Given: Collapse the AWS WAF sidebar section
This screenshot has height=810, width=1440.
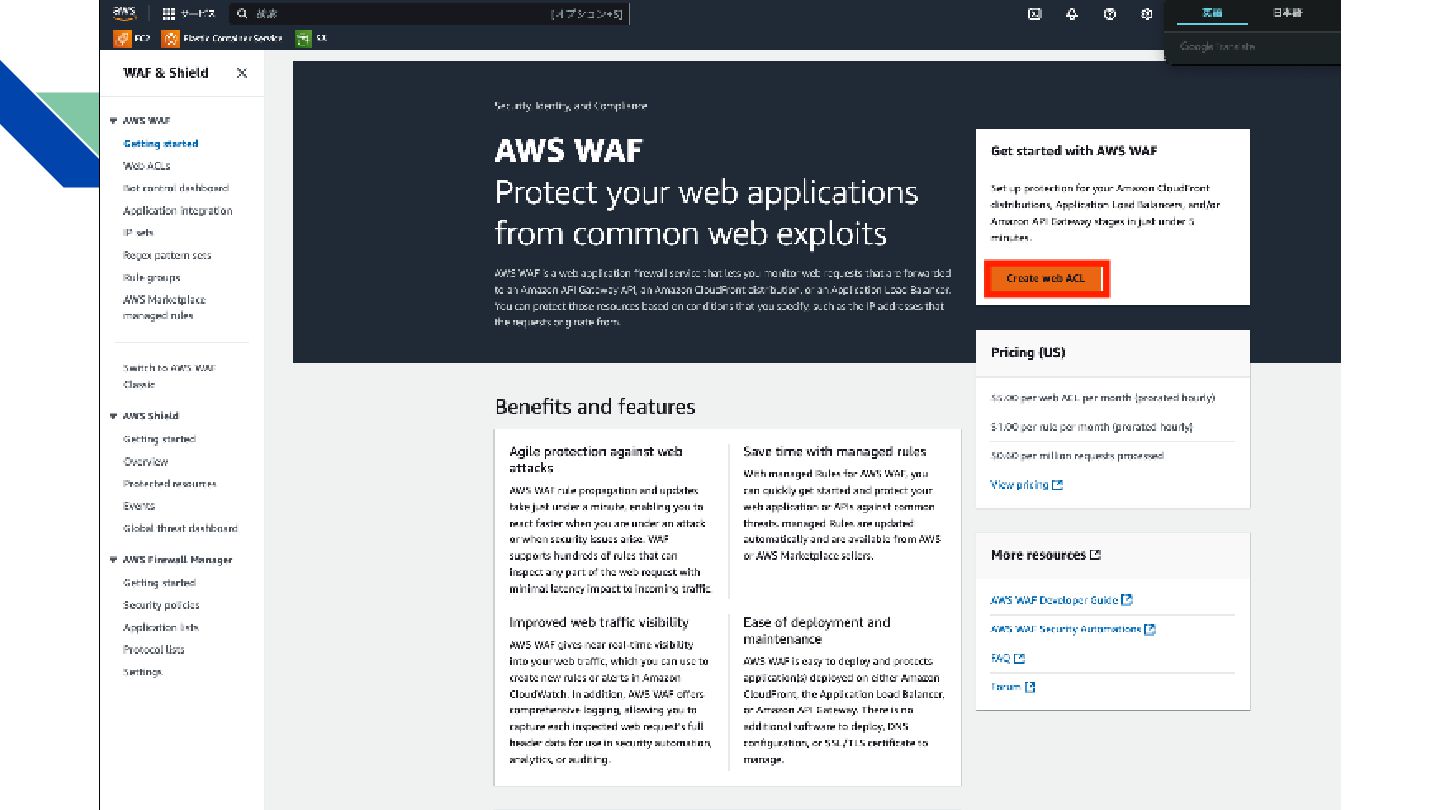Looking at the screenshot, I should tap(114, 120).
